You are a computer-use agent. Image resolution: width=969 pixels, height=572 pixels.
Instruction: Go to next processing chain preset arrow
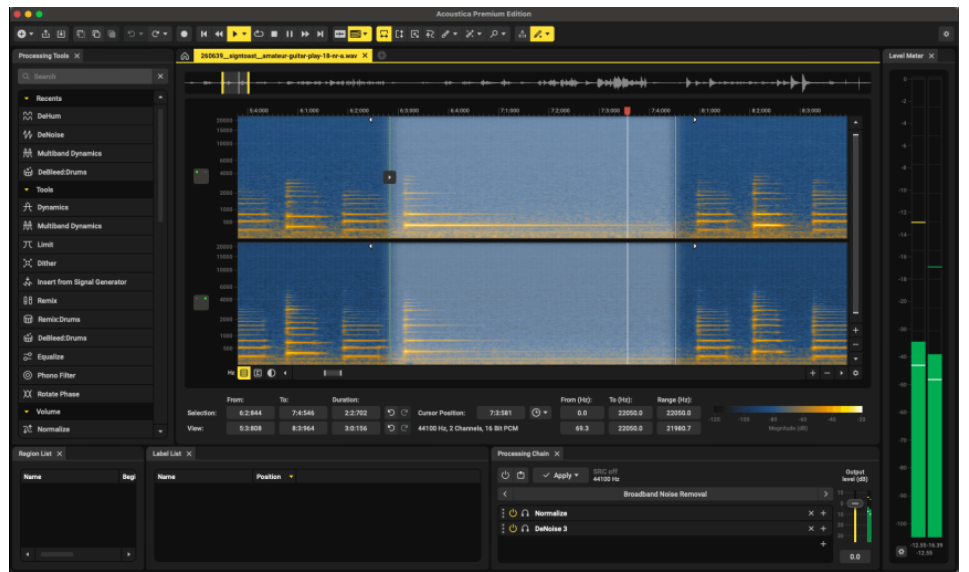pyautogui.click(x=826, y=494)
